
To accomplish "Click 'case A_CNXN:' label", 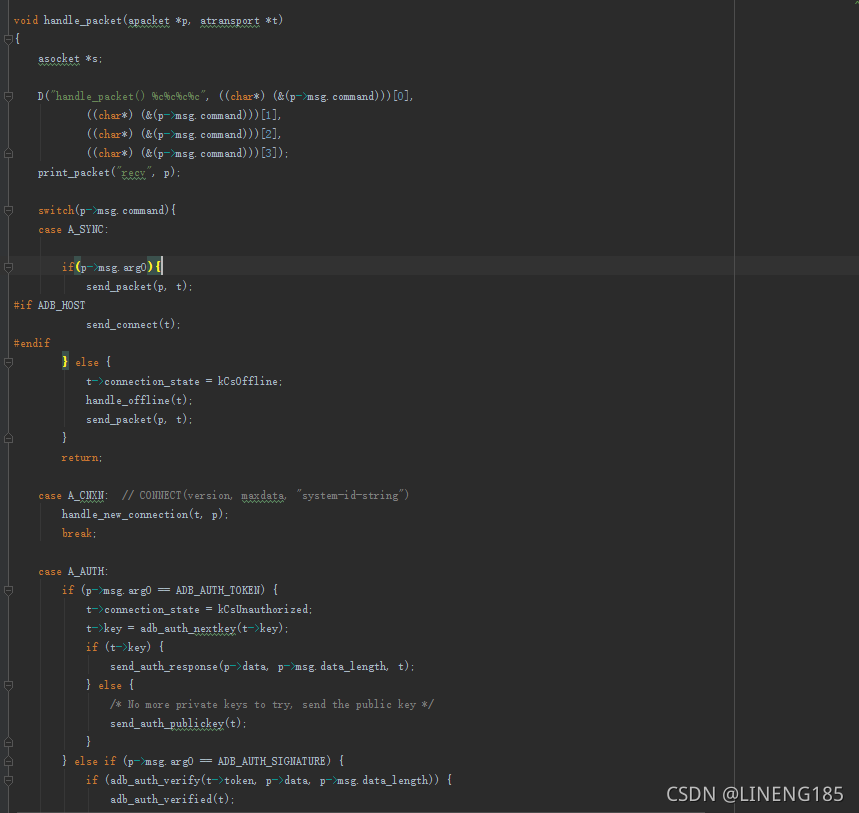I will click(x=73, y=495).
